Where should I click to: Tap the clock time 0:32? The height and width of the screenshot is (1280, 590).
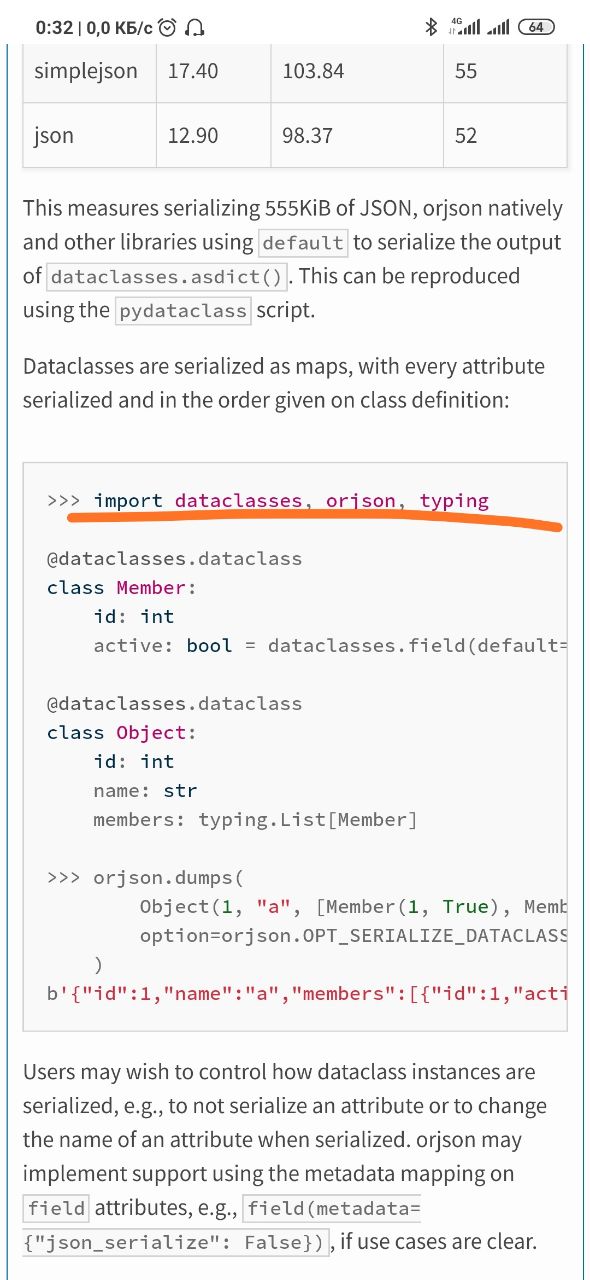(x=54, y=27)
